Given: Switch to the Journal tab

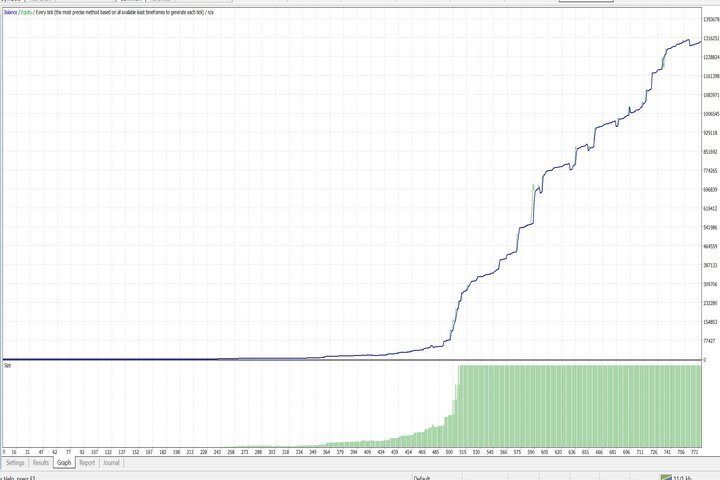Looking at the screenshot, I should (x=111, y=463).
